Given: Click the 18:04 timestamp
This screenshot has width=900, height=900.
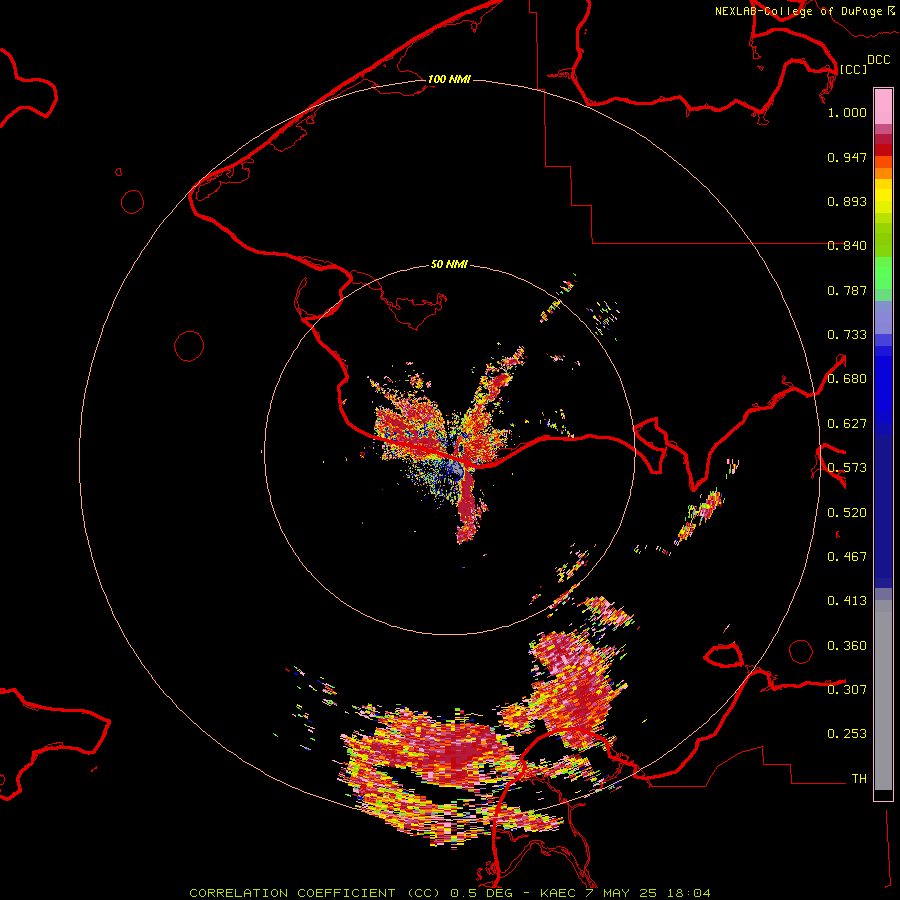Looking at the screenshot, I should click(688, 893).
